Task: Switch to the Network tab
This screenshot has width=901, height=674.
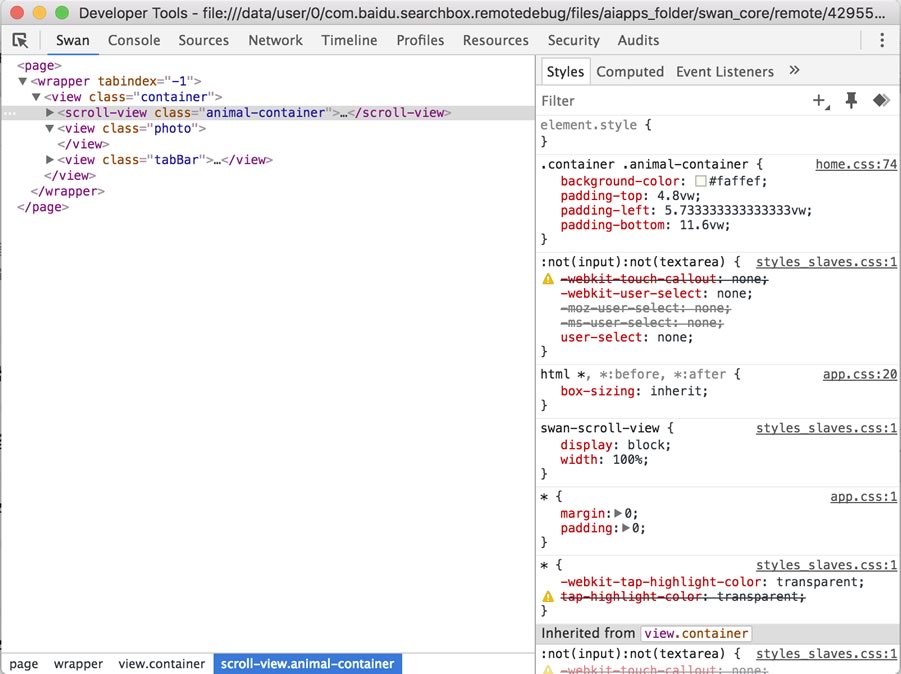Action: 275,40
